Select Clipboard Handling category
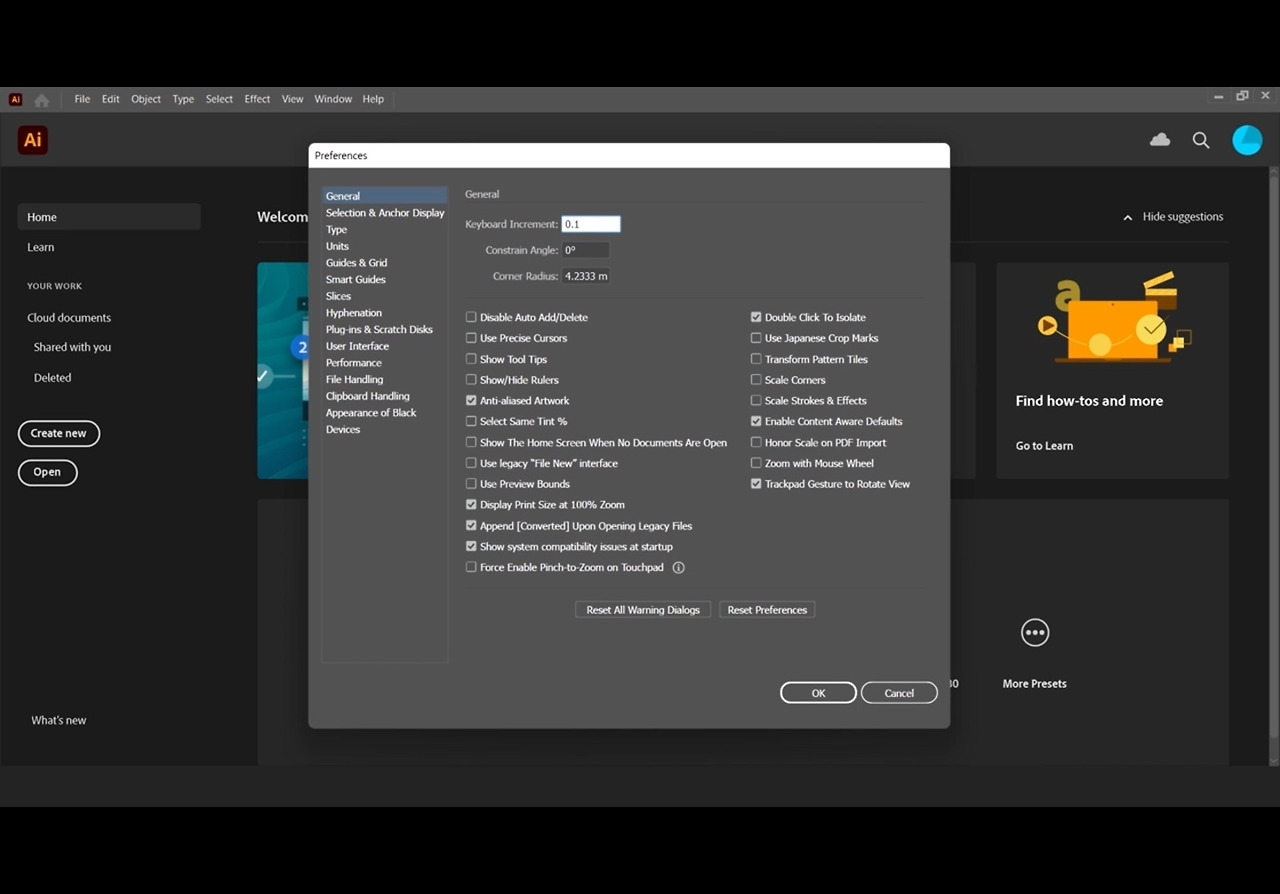 368,396
